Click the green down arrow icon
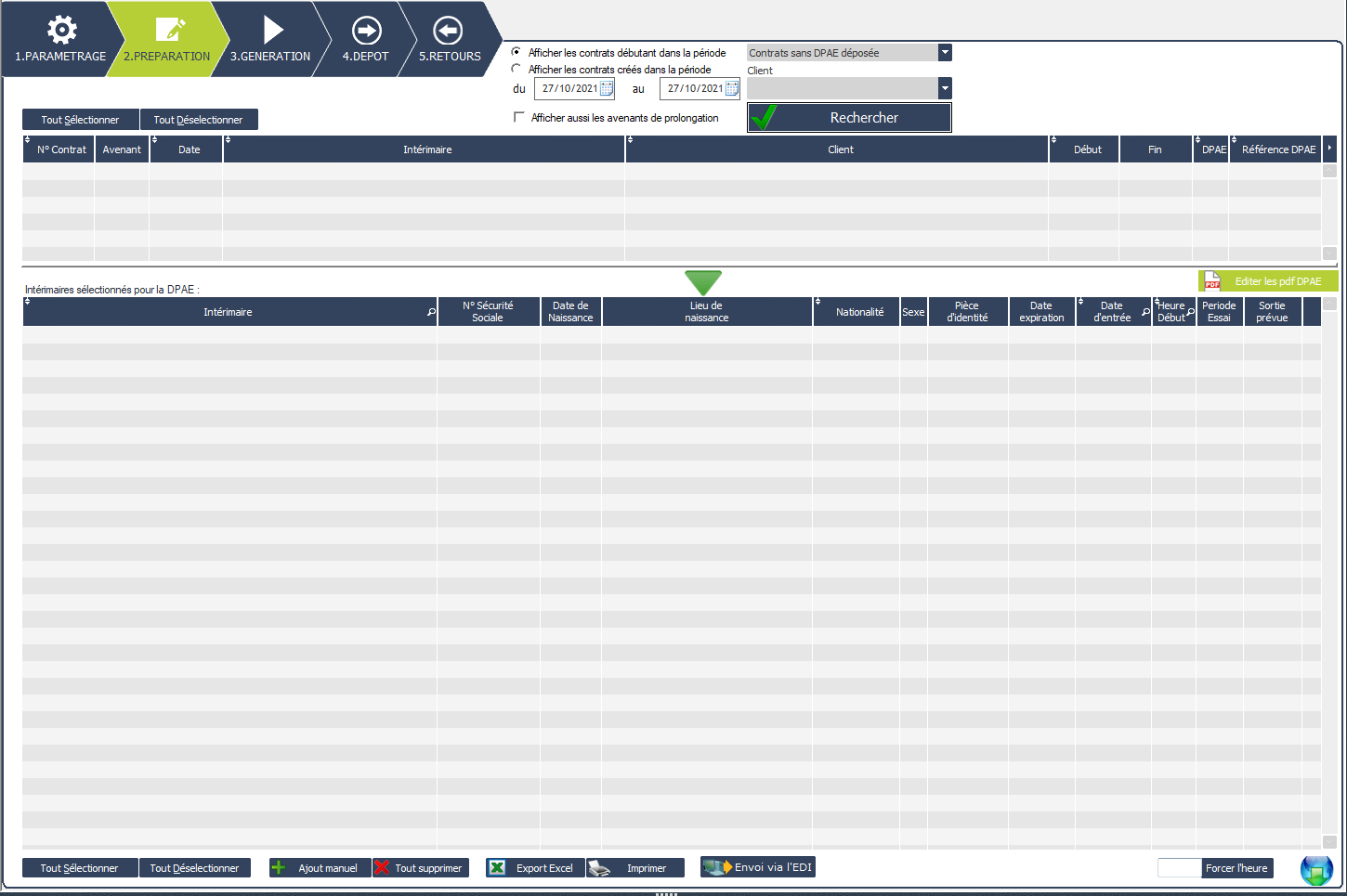Image resolution: width=1347 pixels, height=896 pixels. [702, 282]
